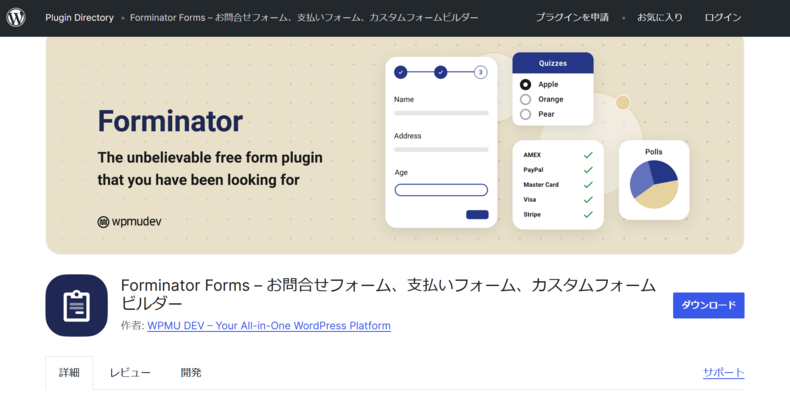Click the PayPal checkmark in banner
The height and width of the screenshot is (405, 790).
[x=588, y=170]
